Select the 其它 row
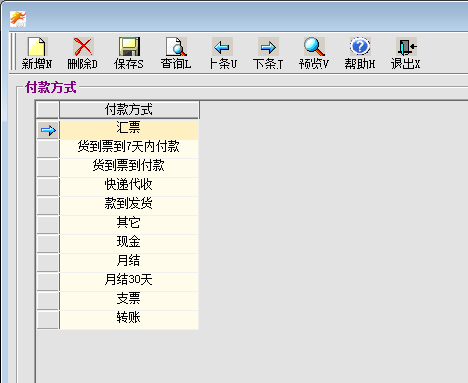This screenshot has width=468, height=383. coord(129,225)
